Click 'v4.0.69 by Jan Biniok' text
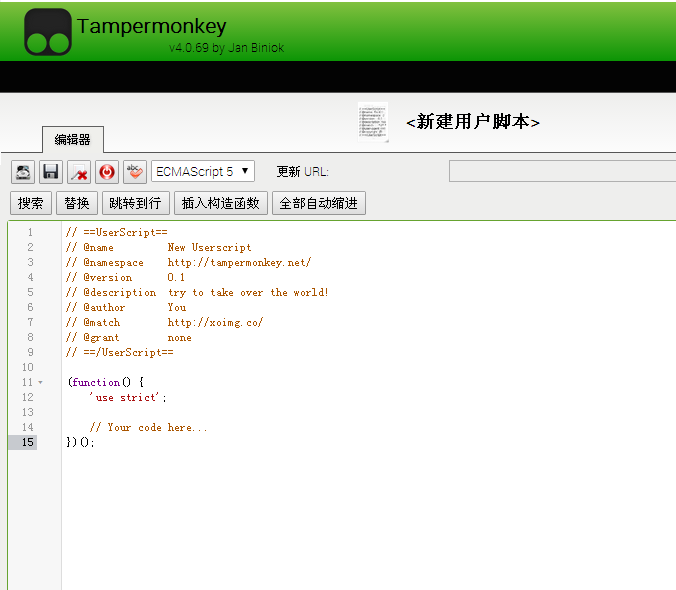Viewport: 676px width, 590px height. coord(226,47)
